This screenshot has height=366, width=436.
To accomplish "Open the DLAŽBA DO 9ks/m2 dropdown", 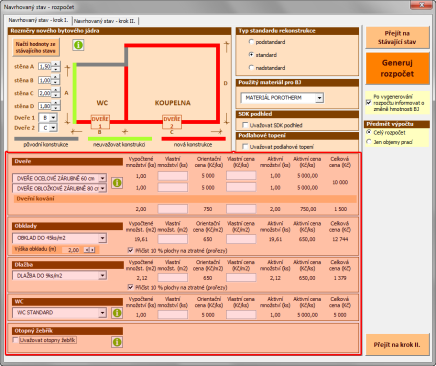I will 102,276.
